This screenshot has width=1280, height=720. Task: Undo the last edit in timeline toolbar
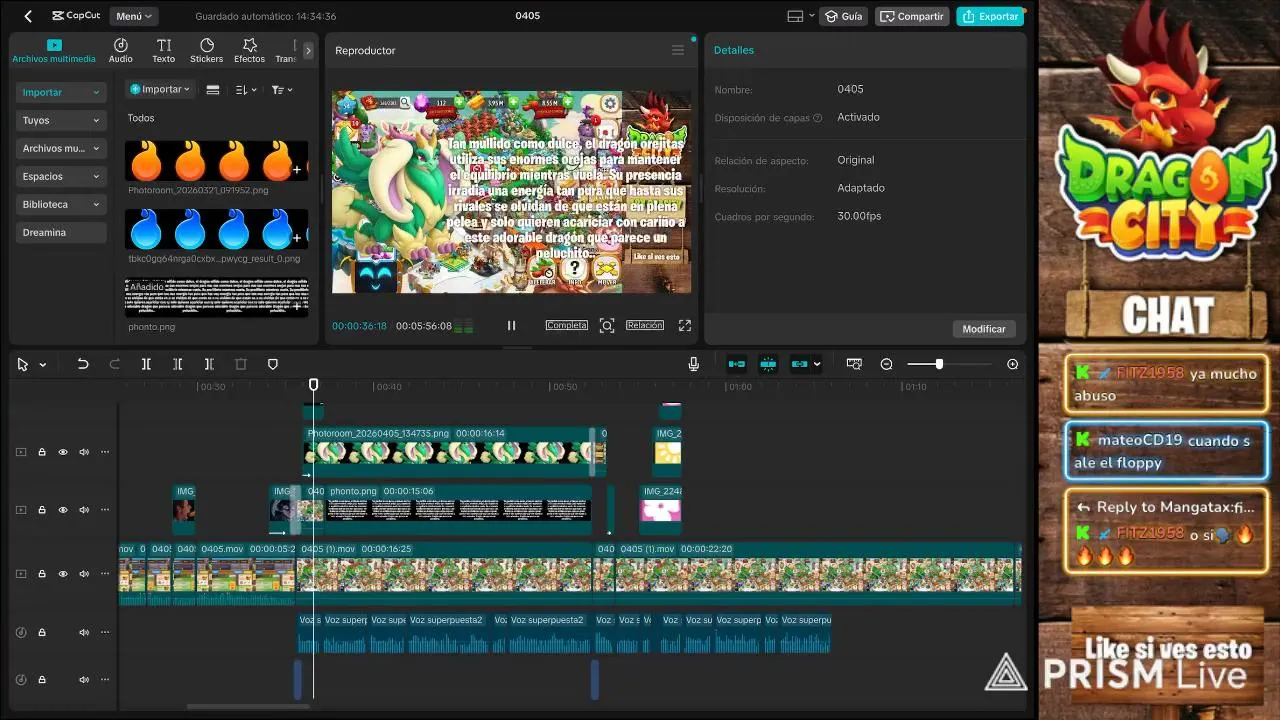coord(83,365)
